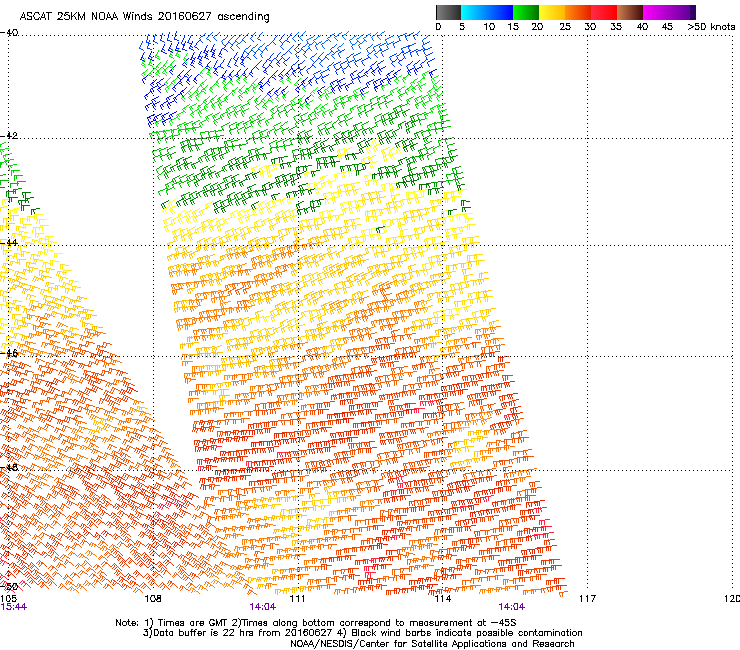The width and height of the screenshot is (740, 650).
Task: Click the purple 15:44 time label
Action: 14,607
